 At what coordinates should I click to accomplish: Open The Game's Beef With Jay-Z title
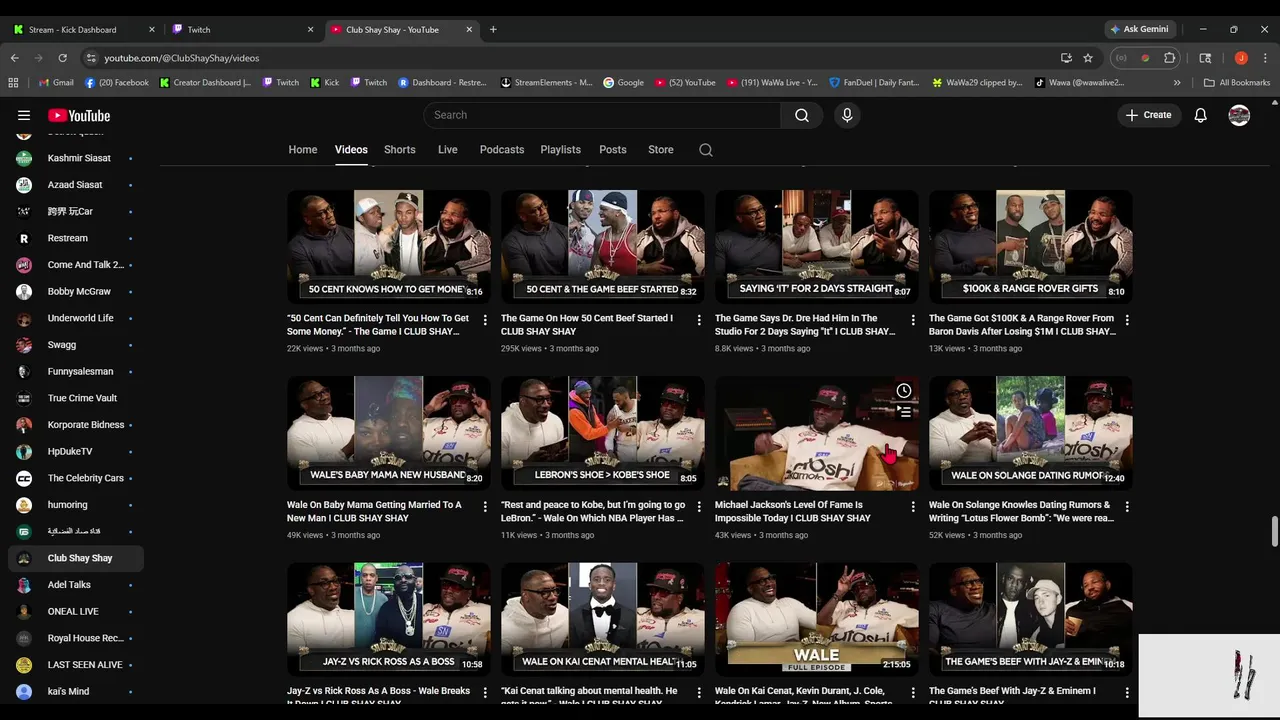1012,696
